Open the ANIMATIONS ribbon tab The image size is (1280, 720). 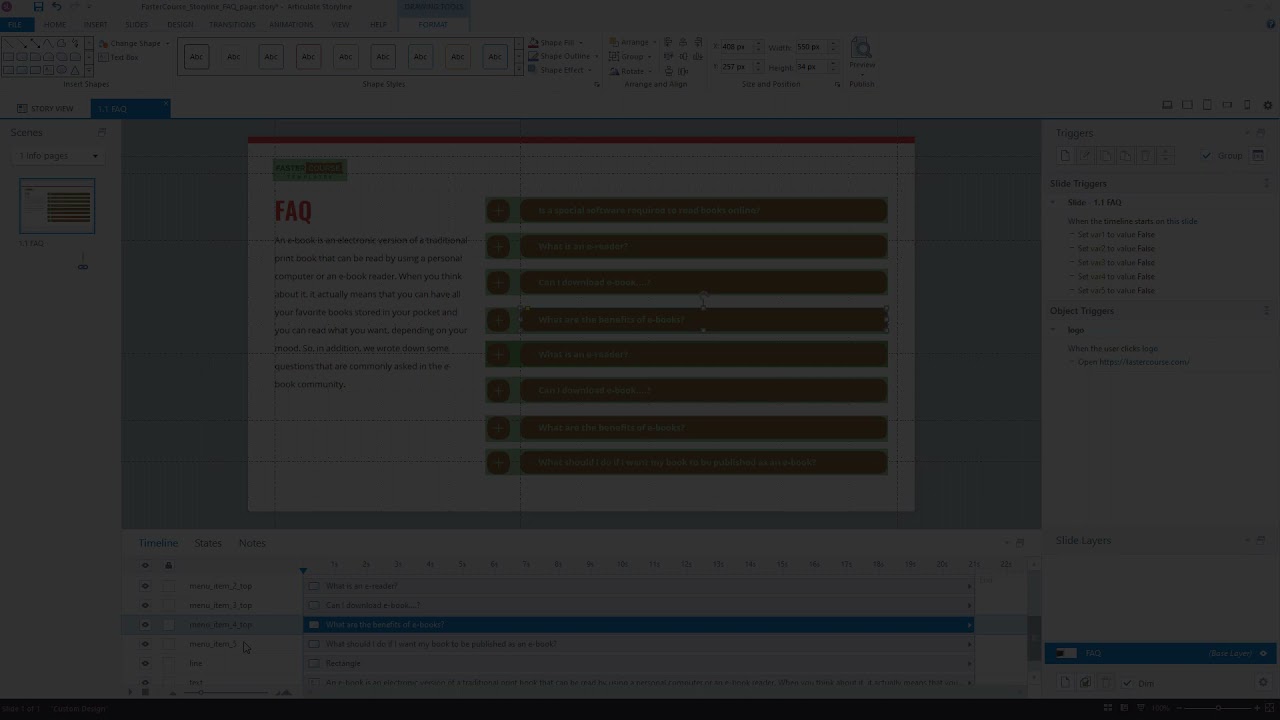coord(291,24)
